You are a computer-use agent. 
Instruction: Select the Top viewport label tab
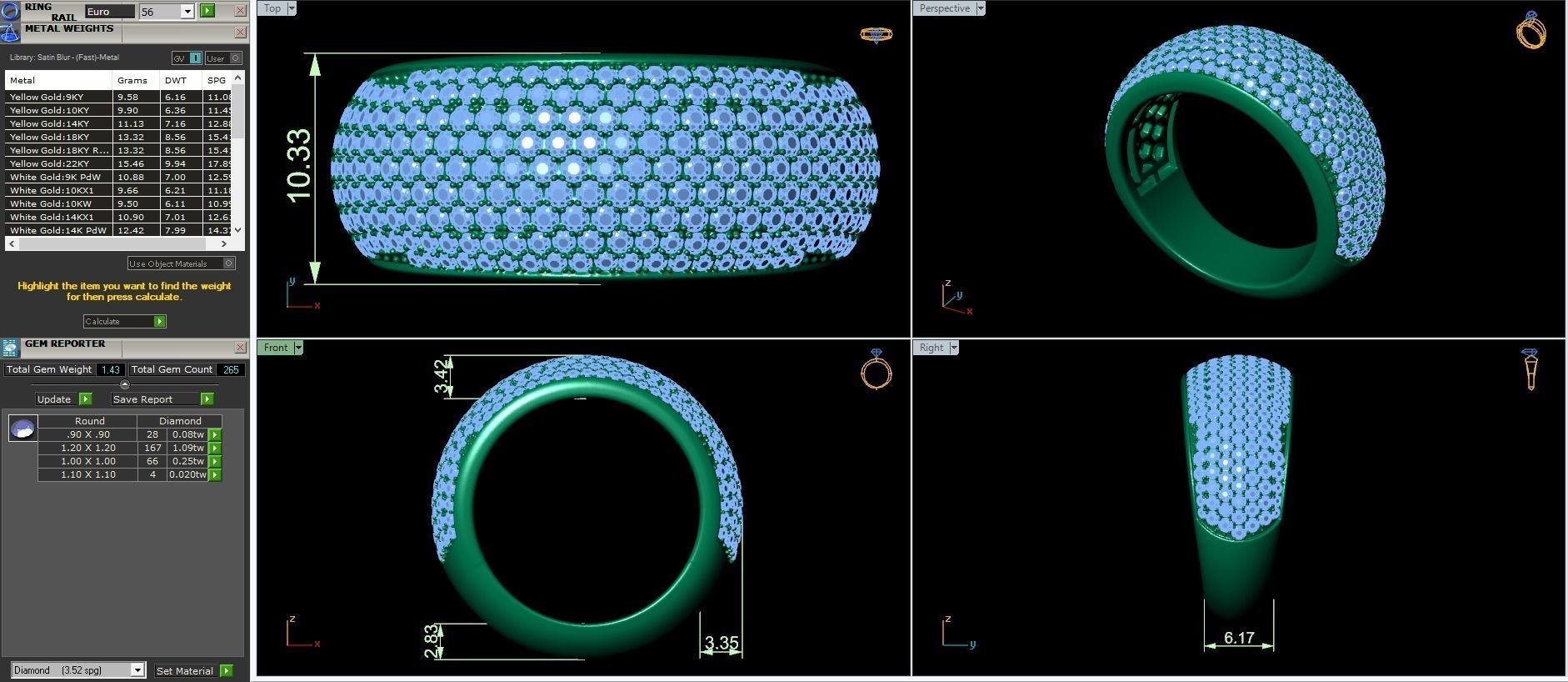pos(272,8)
